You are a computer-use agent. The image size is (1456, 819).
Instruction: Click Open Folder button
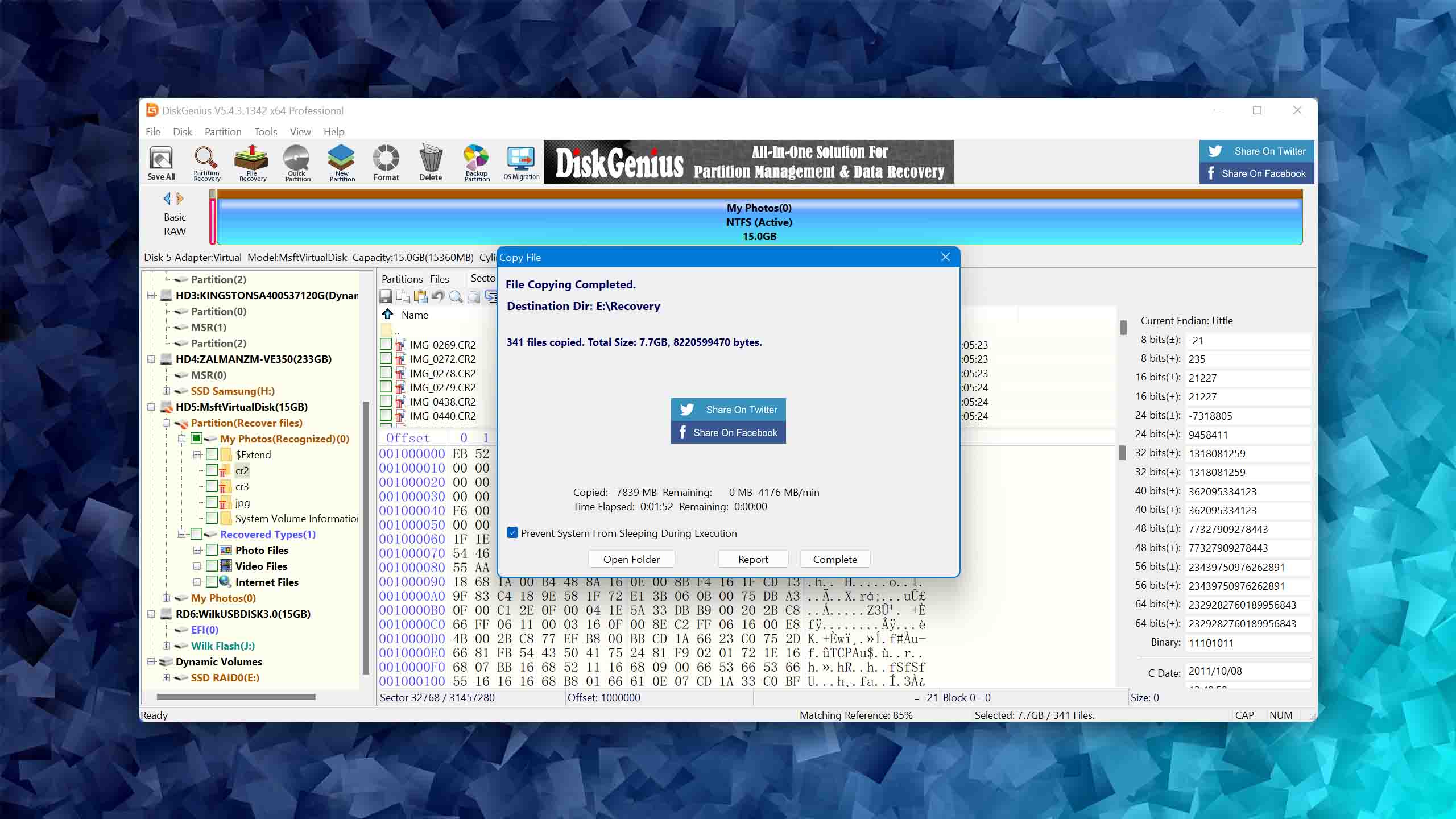pyautogui.click(x=631, y=559)
